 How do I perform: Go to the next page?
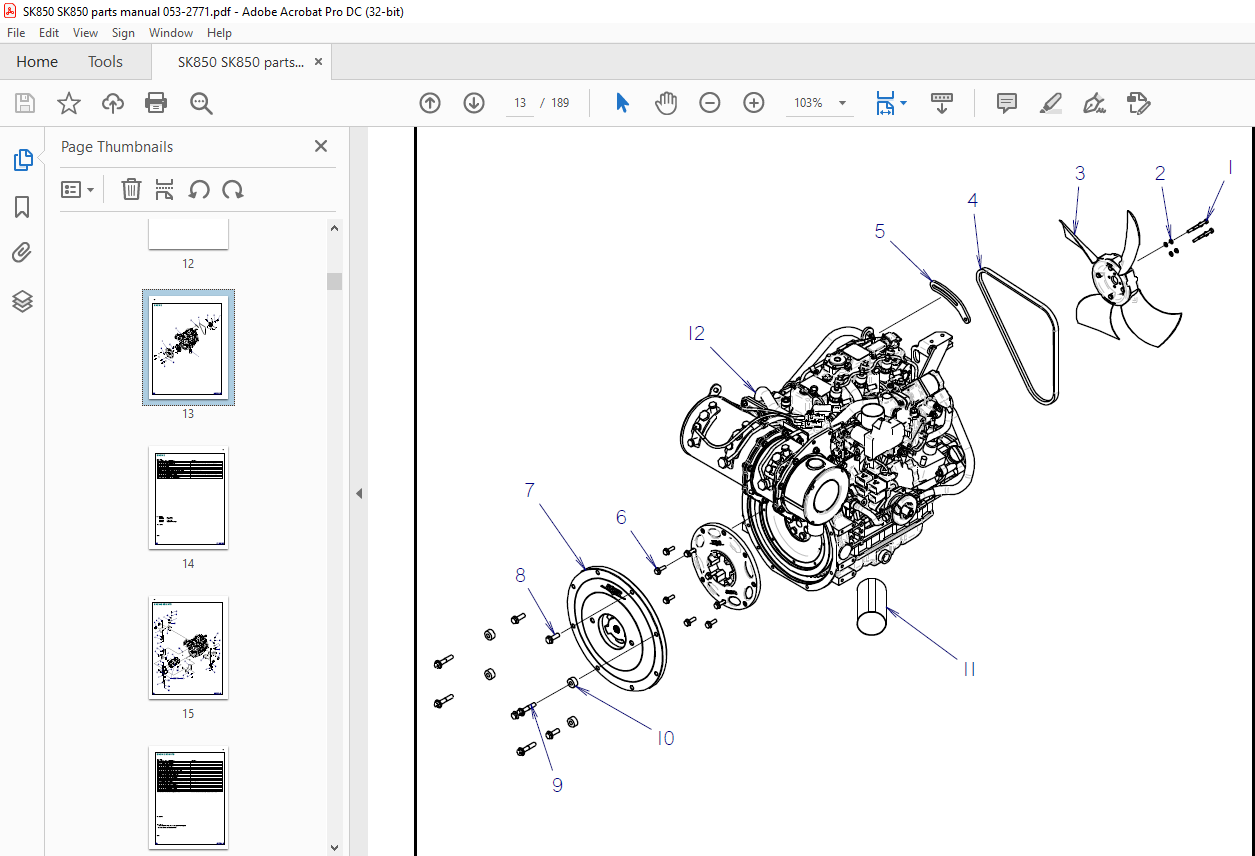474,103
